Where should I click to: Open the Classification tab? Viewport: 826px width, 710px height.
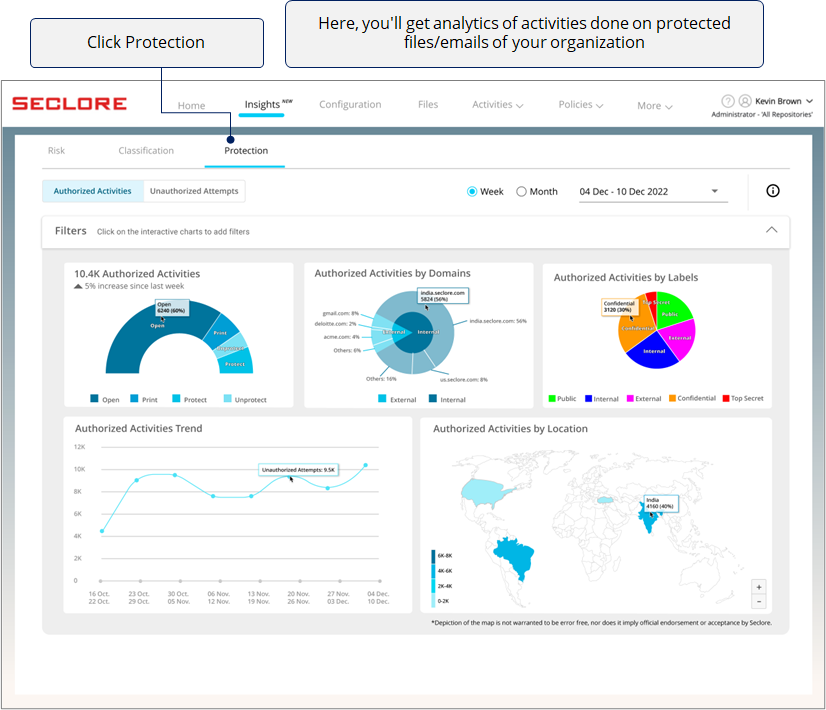(x=146, y=151)
